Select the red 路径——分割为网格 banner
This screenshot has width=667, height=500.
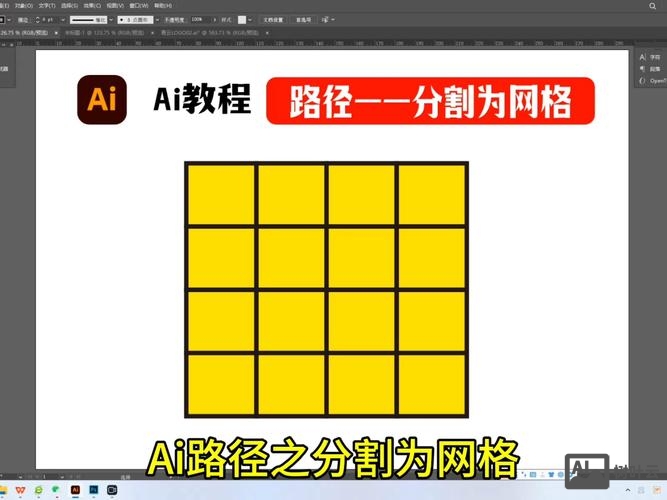click(x=430, y=101)
